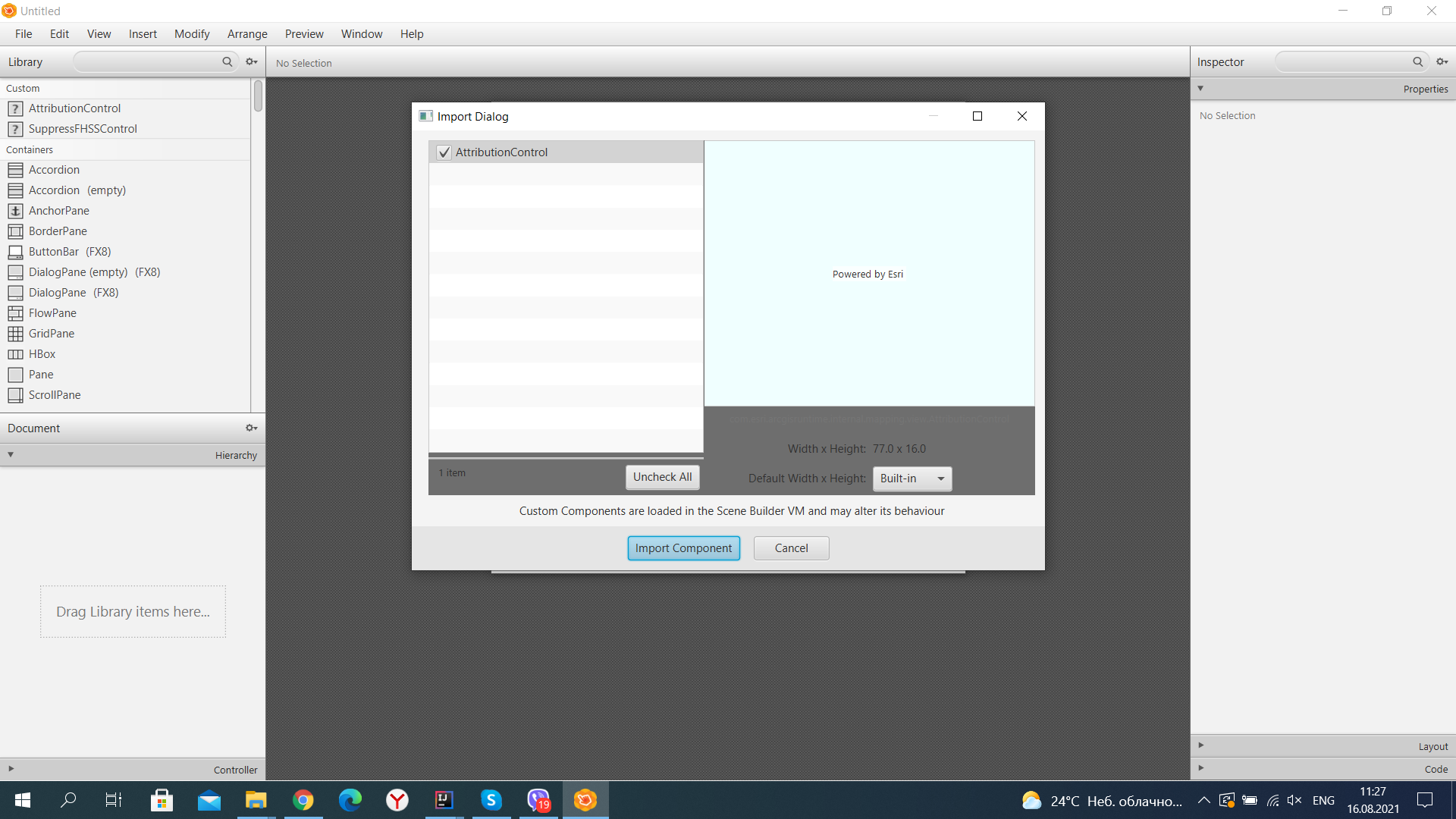Image resolution: width=1456 pixels, height=819 pixels.
Task: Expand the Layout inspector section
Action: pyautogui.click(x=1201, y=745)
